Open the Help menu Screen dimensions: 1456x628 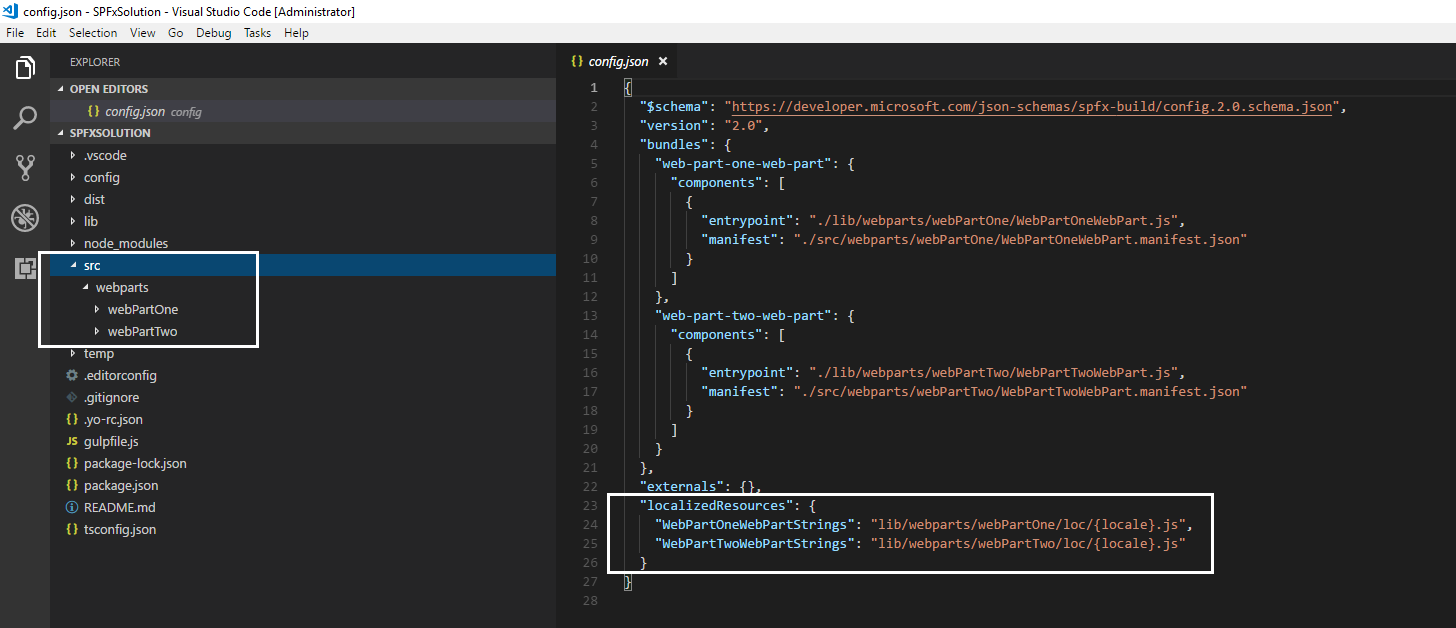coord(296,33)
